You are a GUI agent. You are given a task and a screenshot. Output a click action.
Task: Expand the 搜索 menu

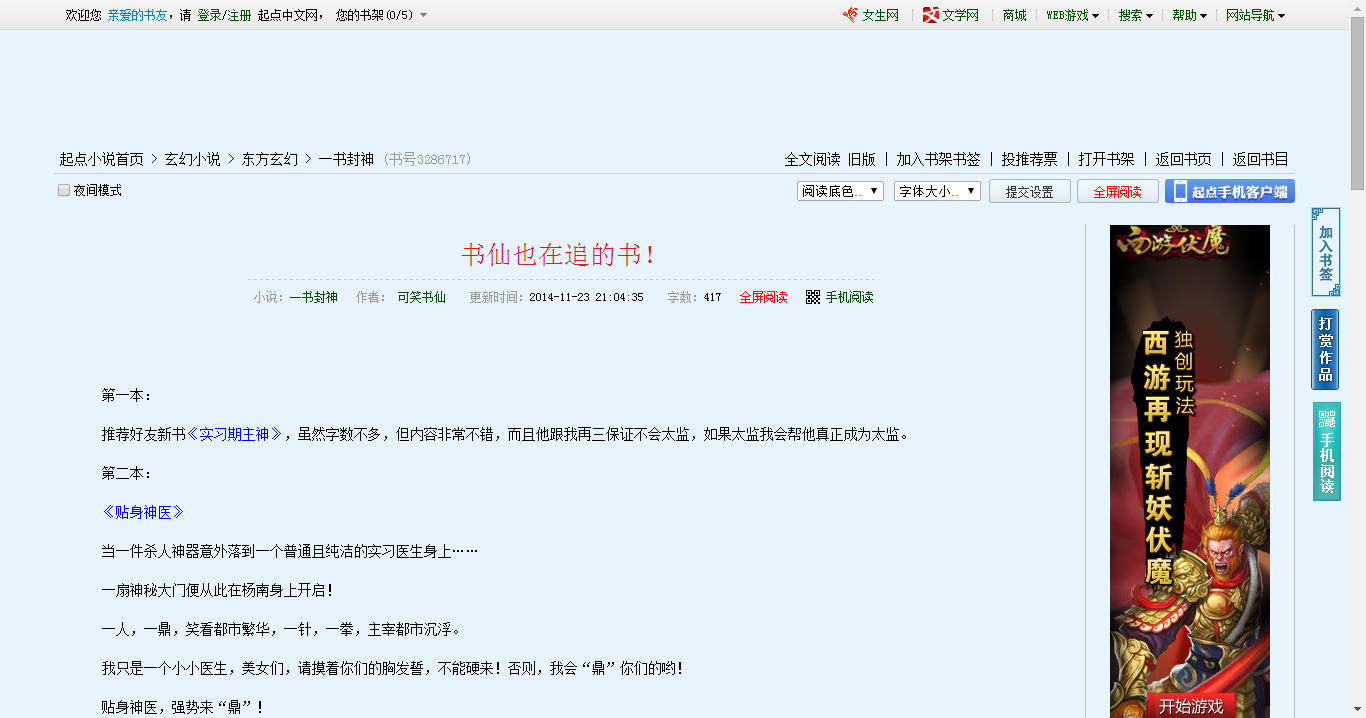point(1136,15)
